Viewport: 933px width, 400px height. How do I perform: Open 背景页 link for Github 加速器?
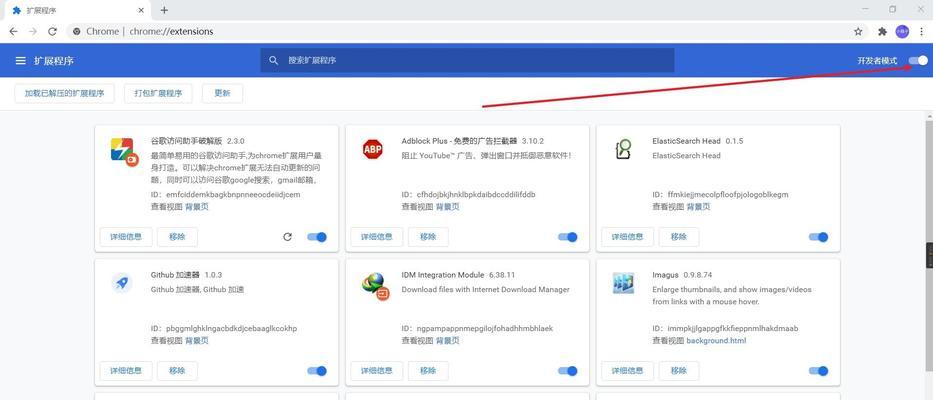(197, 341)
